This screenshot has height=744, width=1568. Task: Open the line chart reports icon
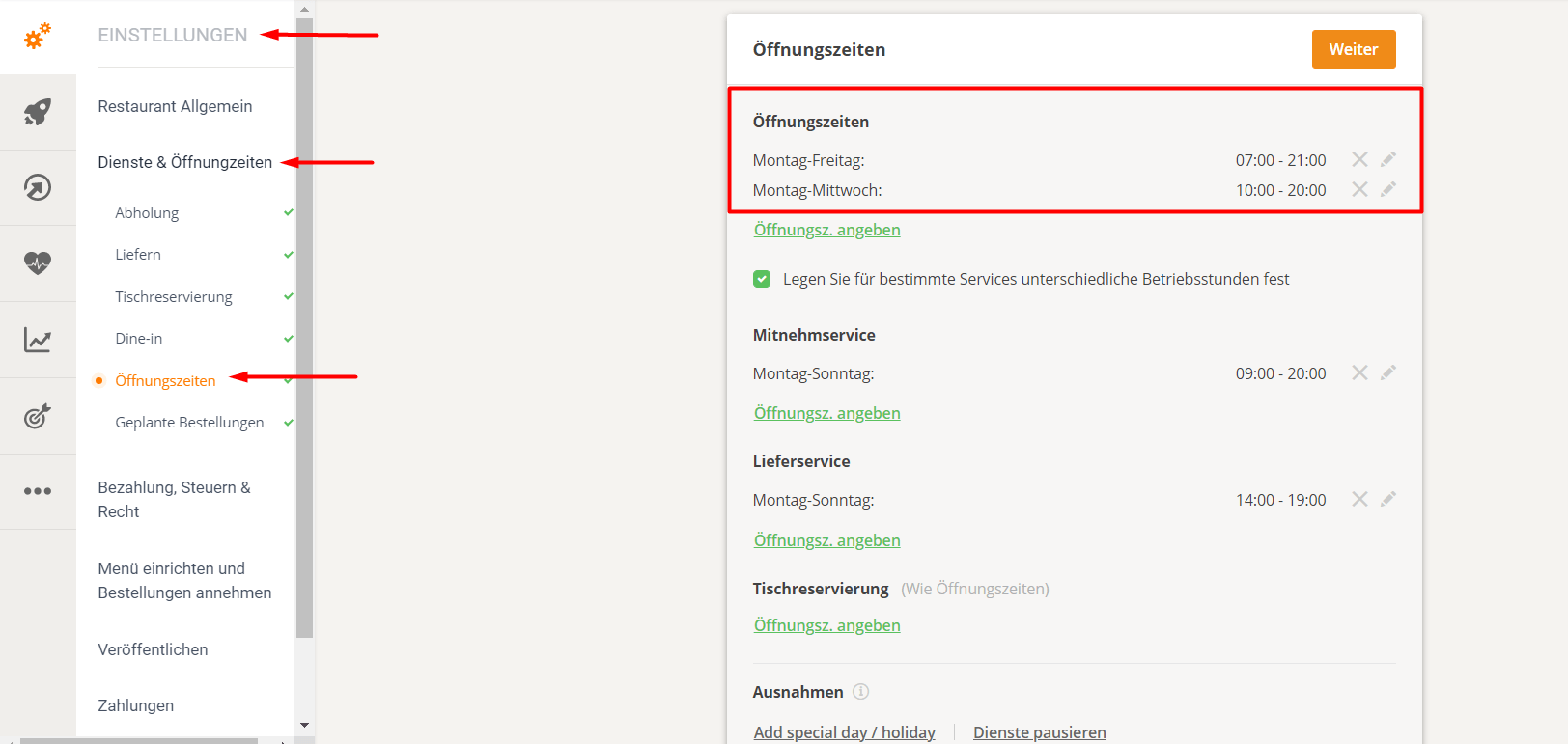[x=38, y=340]
